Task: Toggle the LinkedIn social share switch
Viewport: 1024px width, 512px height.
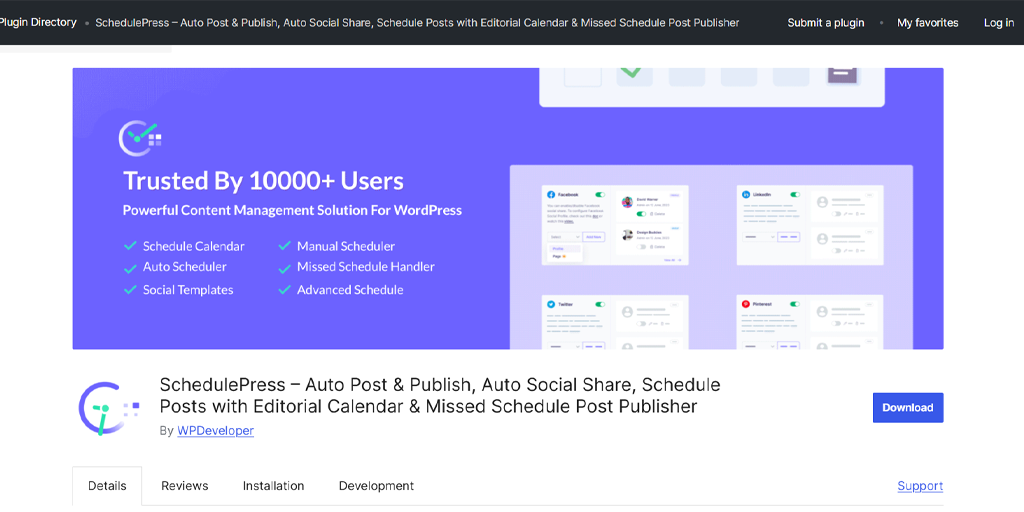Action: [795, 195]
